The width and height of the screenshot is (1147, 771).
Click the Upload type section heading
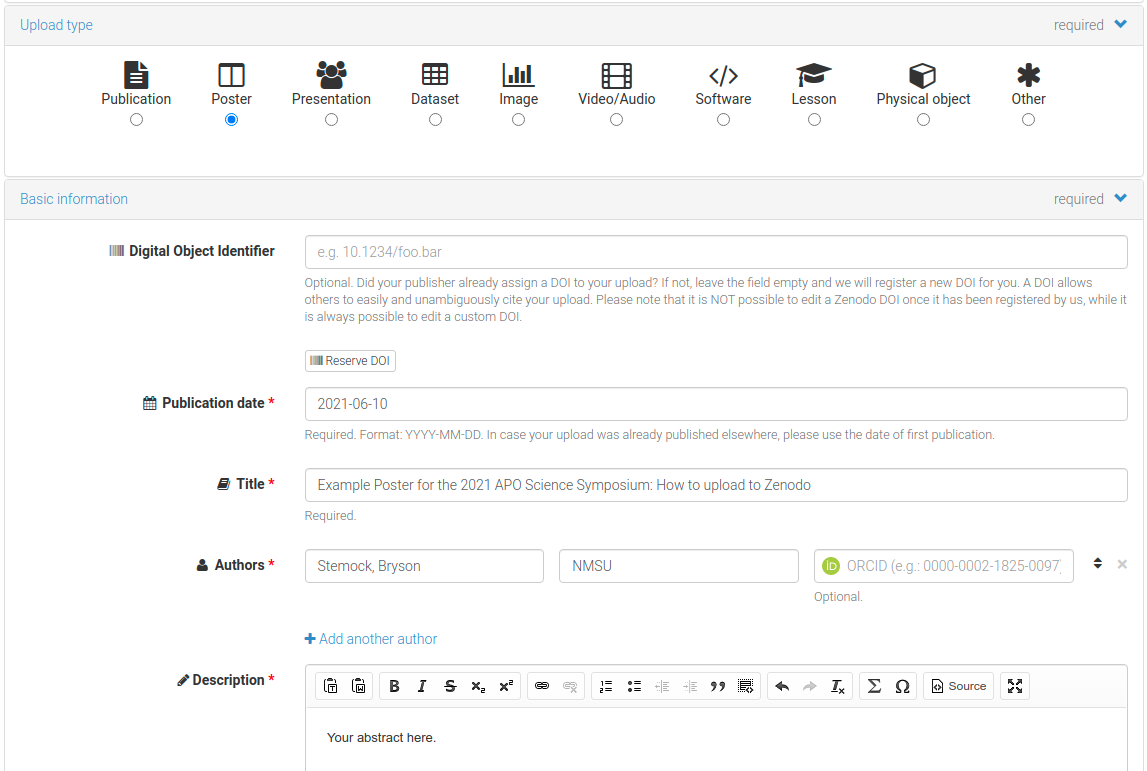pos(56,25)
